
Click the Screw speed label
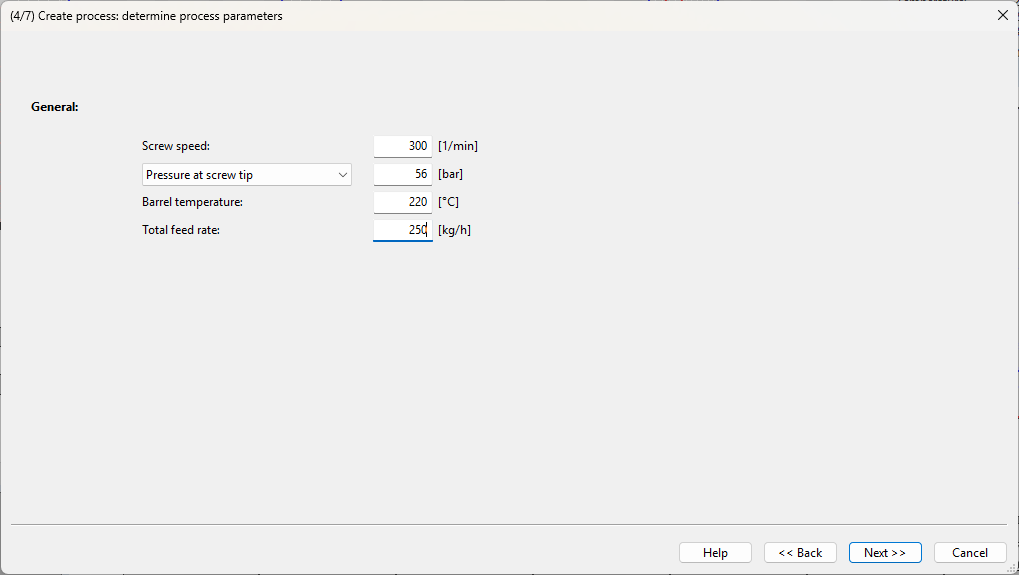pyautogui.click(x=176, y=146)
